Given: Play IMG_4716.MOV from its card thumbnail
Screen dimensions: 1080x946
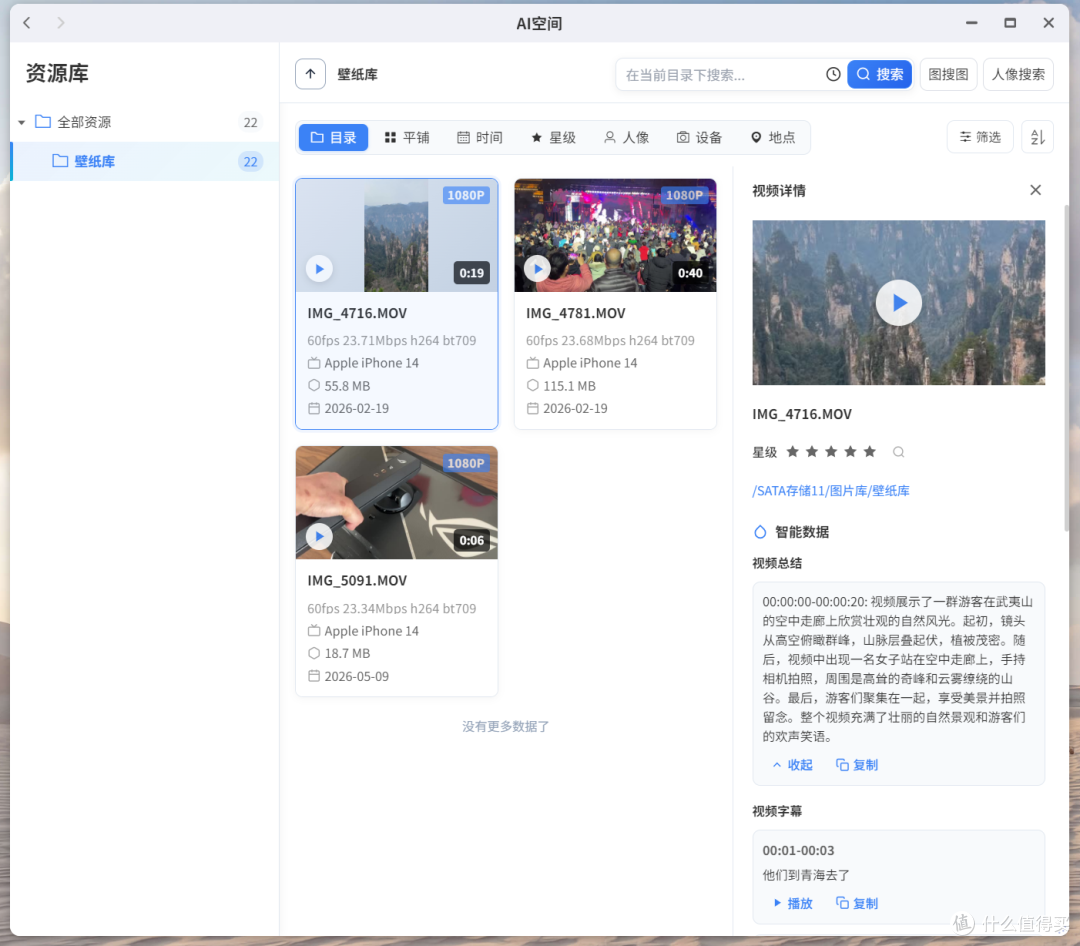Looking at the screenshot, I should click(319, 269).
